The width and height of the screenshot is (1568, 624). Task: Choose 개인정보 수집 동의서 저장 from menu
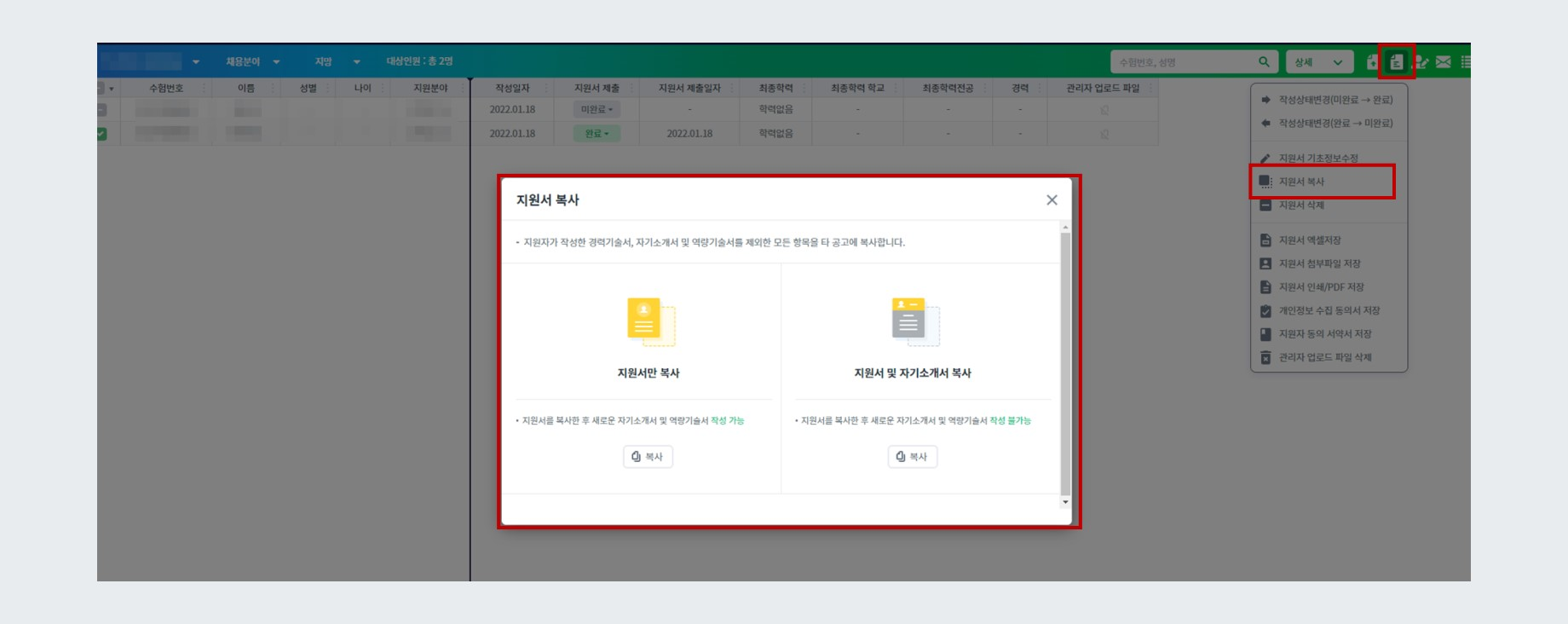(1328, 311)
